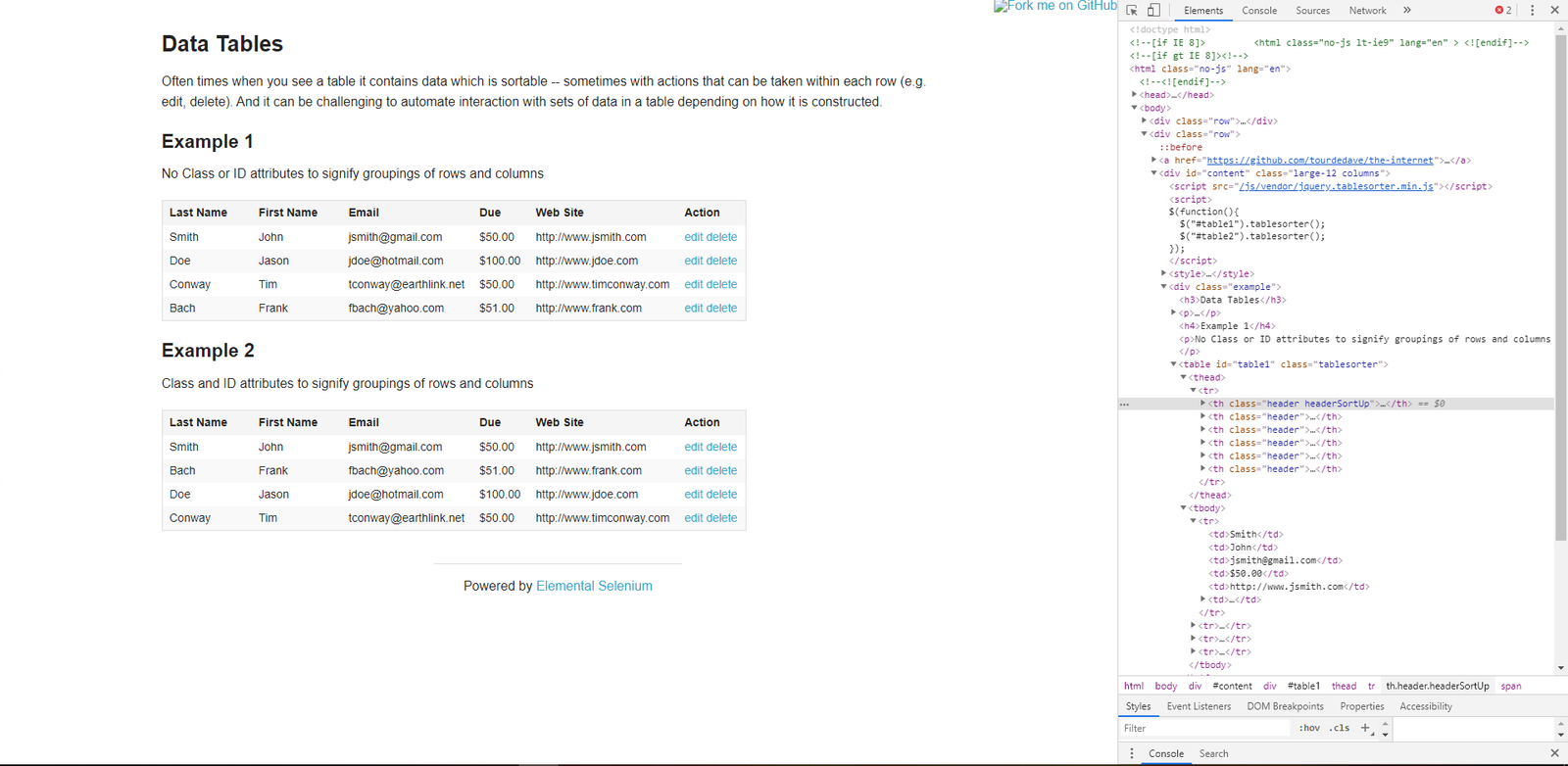Open the Elemental Selenium link
Viewport: 1568px width, 766px height.
pos(594,586)
